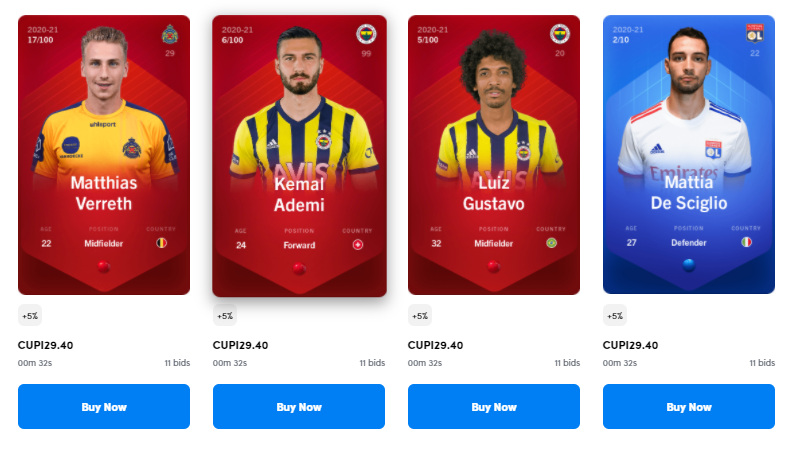
Task: Click Fenerbahçe crest on Kemal Ademi card
Action: click(366, 34)
